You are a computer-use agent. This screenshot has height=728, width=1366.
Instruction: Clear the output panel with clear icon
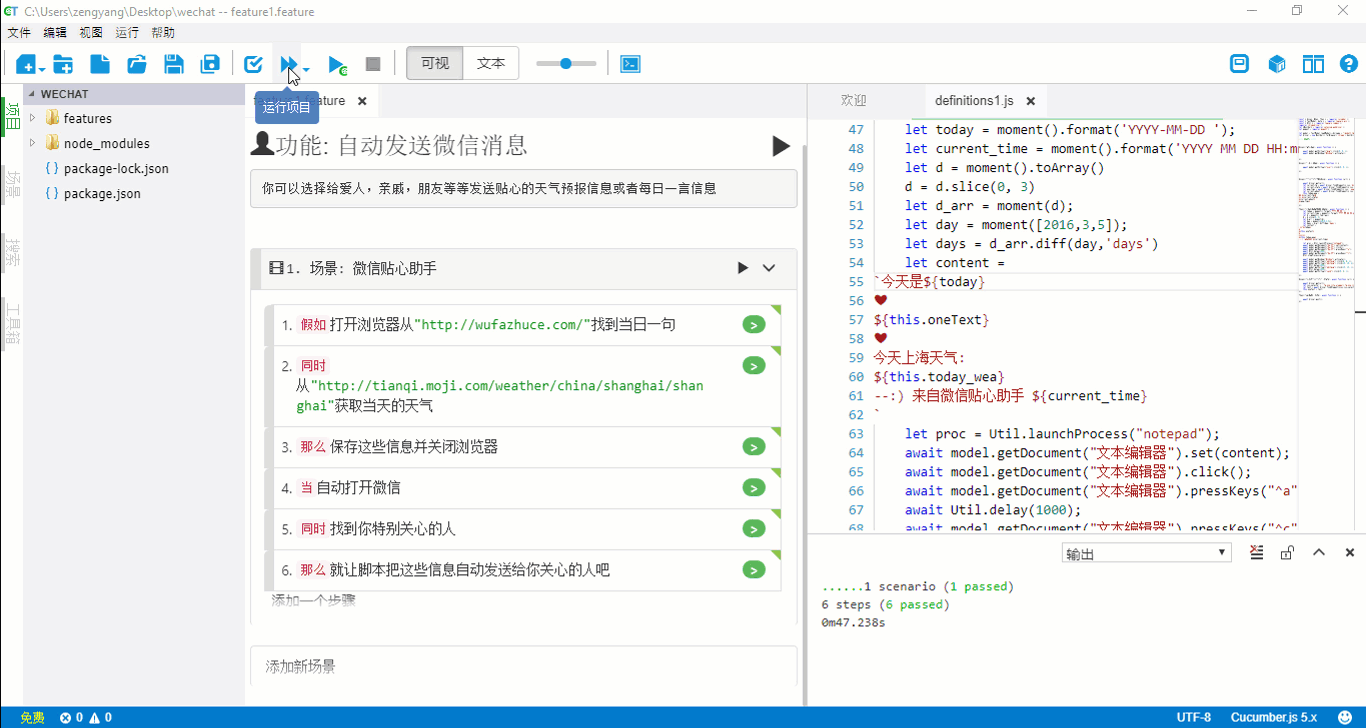pyautogui.click(x=1257, y=552)
